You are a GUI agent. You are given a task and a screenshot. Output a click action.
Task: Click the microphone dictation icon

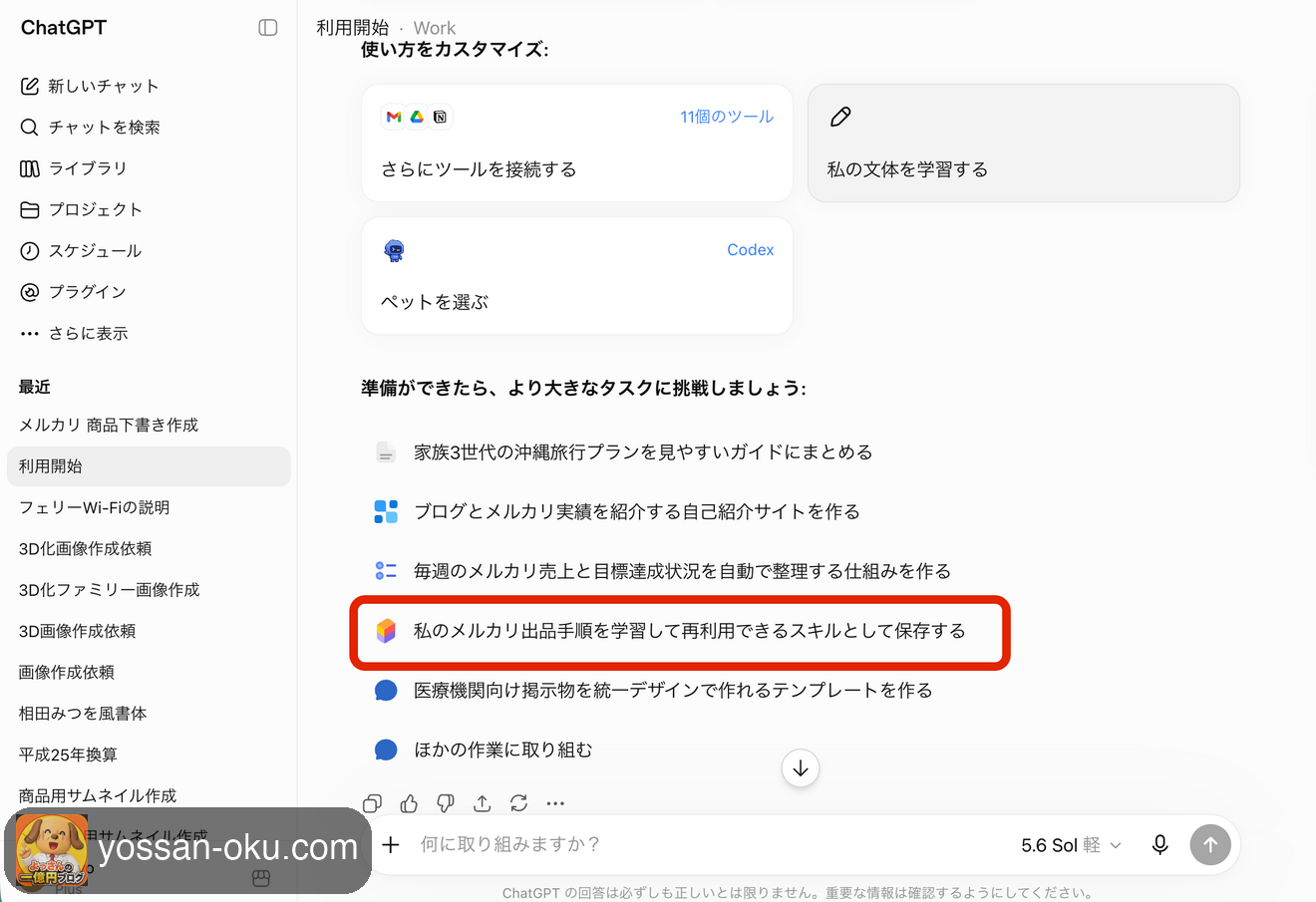click(1160, 845)
